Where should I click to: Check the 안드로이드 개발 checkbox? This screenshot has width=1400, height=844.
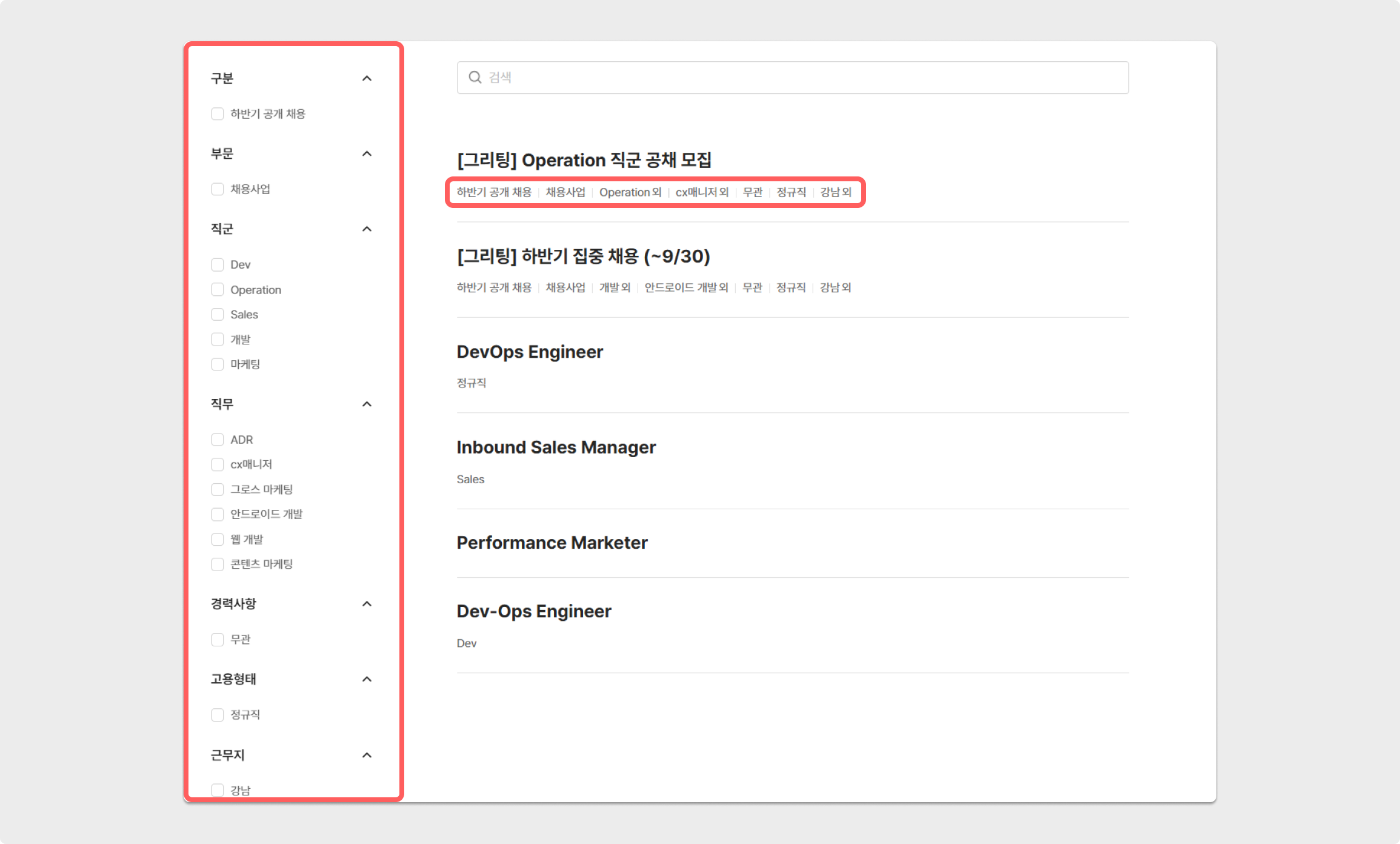tap(218, 514)
